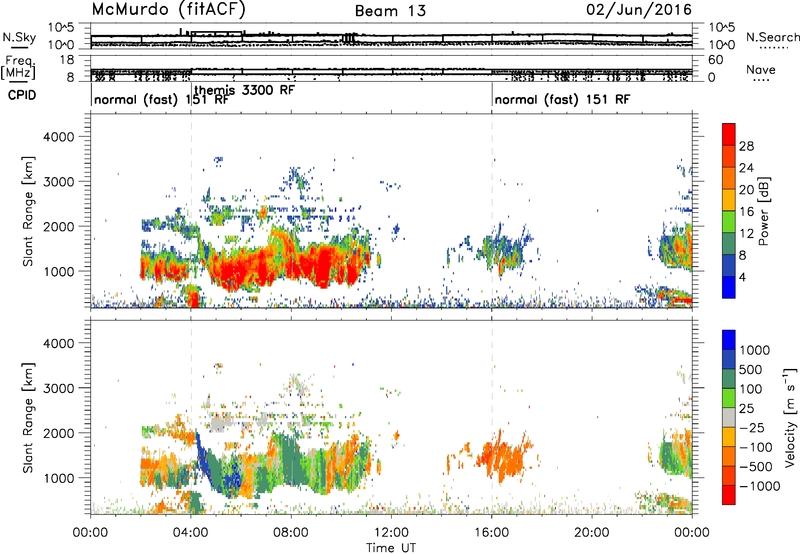Click the gray ±25 velocity colorbar segment
This screenshot has width=800, height=554.
coord(729,418)
